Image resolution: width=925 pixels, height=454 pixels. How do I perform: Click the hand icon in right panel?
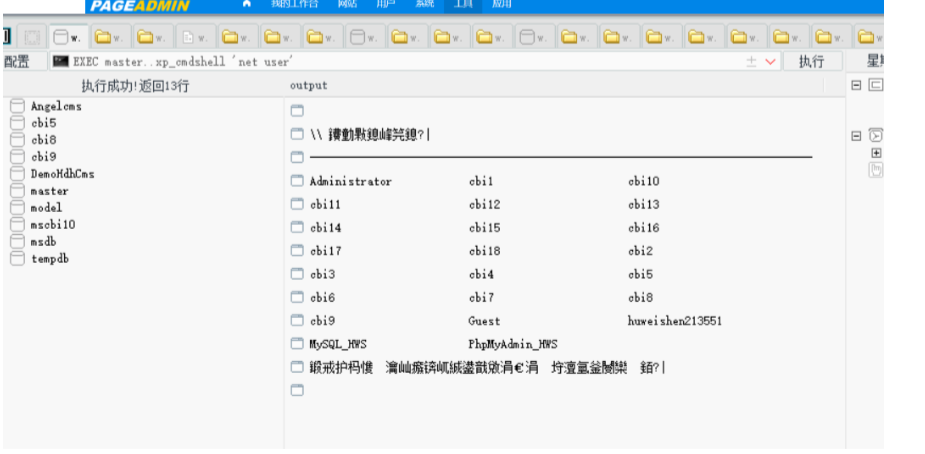(876, 170)
